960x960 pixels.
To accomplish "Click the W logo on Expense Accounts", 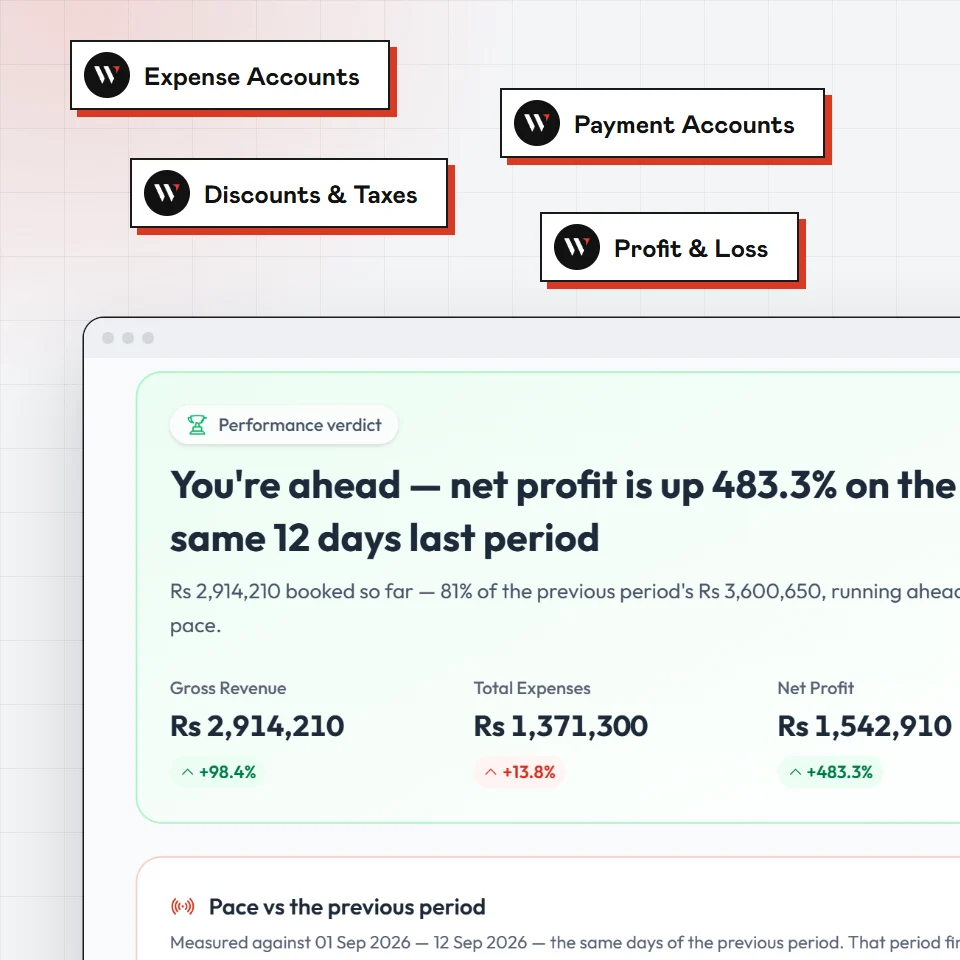I will tap(107, 75).
